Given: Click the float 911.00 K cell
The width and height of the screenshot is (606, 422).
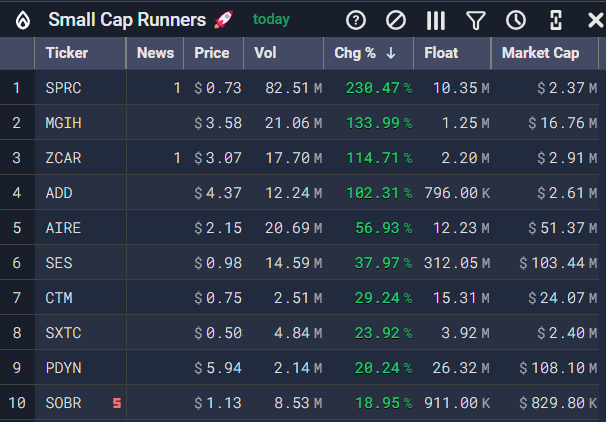Looking at the screenshot, I should pos(457,403).
